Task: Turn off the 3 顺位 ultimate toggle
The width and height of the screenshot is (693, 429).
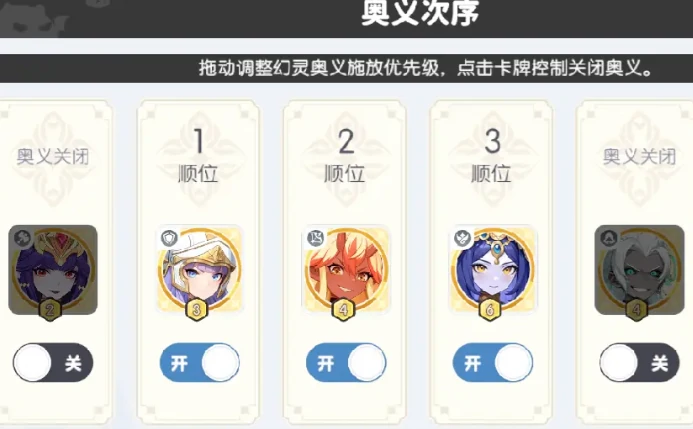Action: [493, 363]
